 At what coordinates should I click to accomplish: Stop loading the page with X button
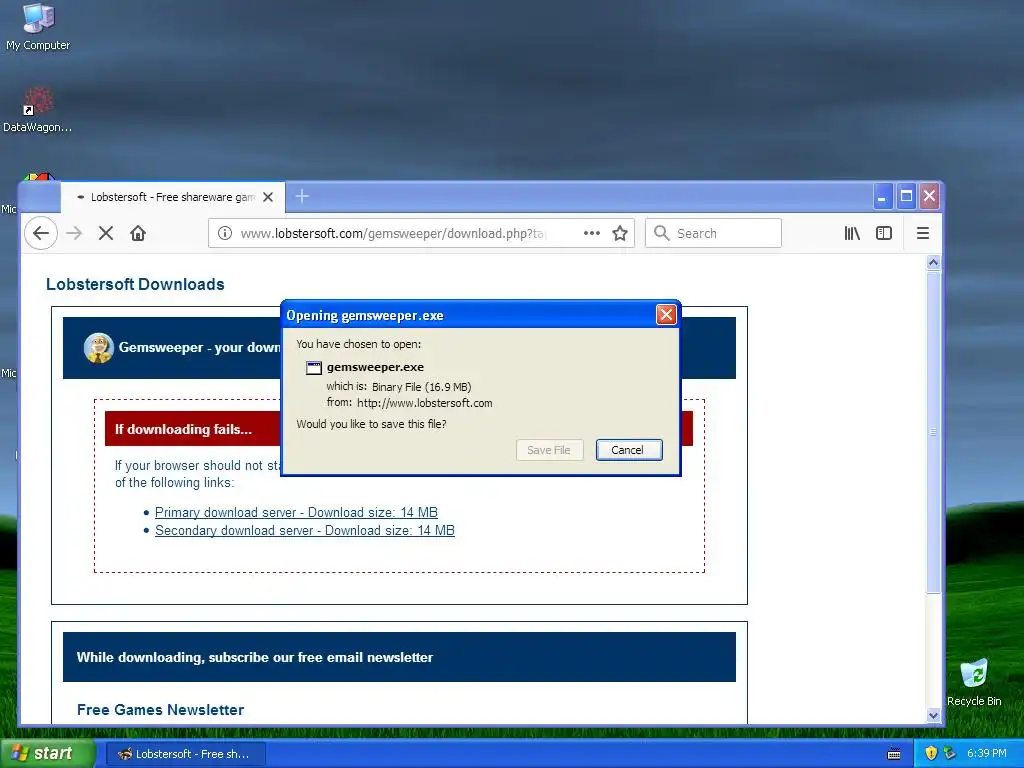coord(106,233)
